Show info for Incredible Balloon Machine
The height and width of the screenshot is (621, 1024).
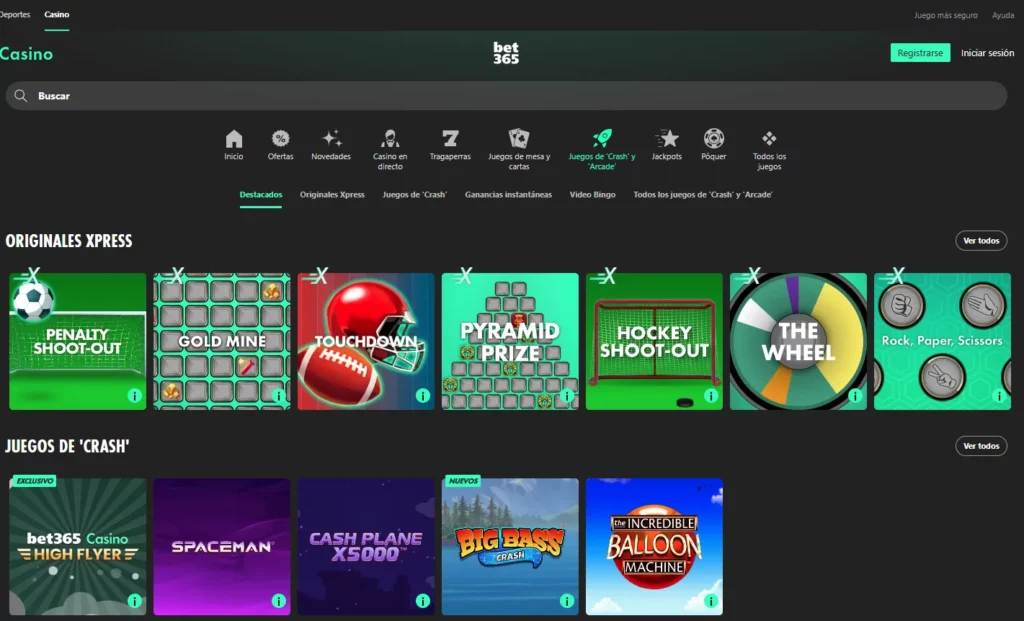(711, 601)
